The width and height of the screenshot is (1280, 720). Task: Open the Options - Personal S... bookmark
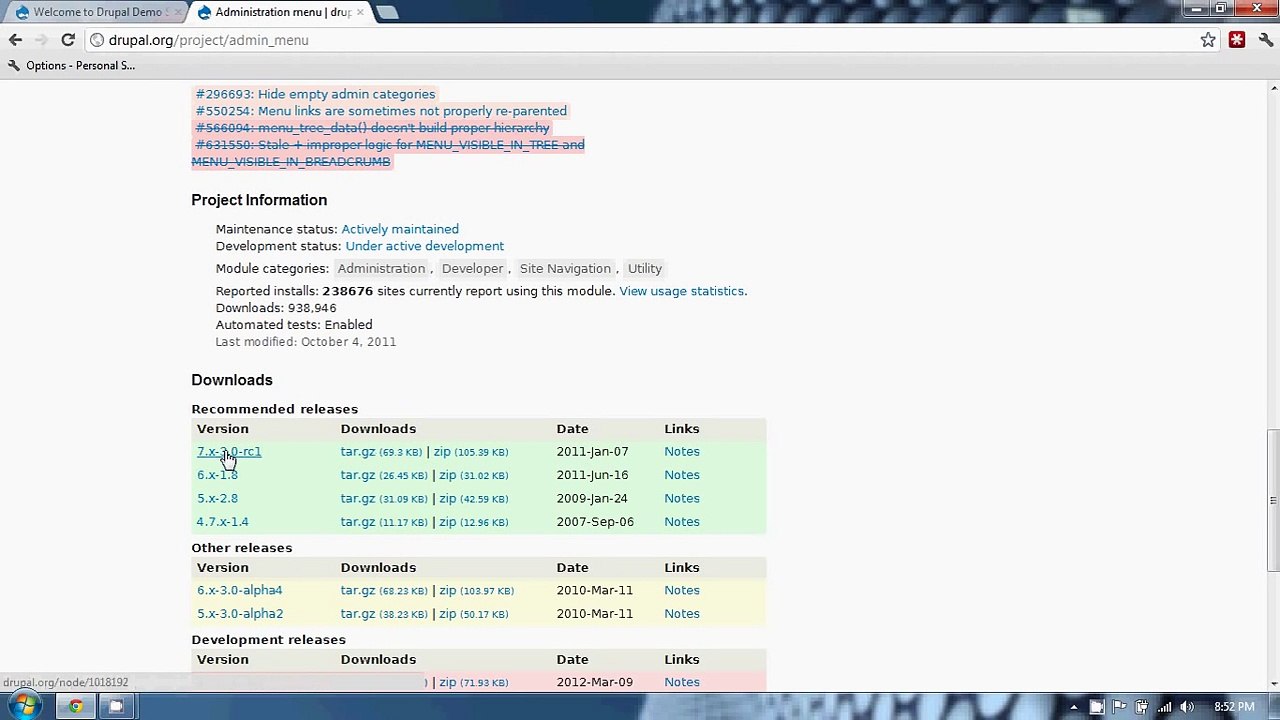(x=71, y=65)
